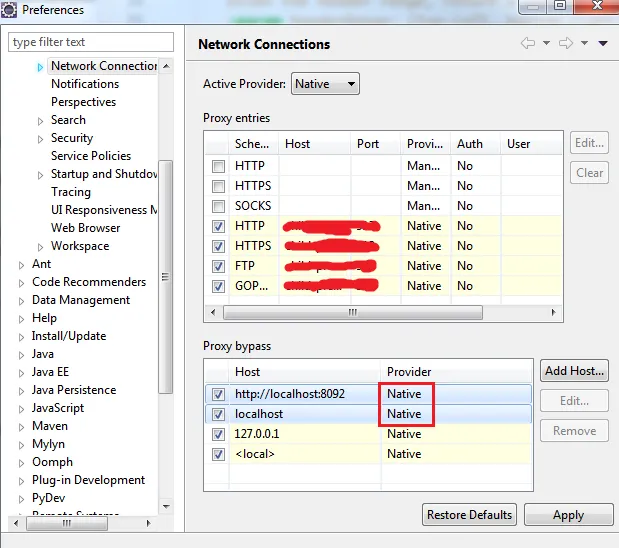Uncheck the <local> bypass checkbox
This screenshot has width=619, height=548.
click(218, 454)
